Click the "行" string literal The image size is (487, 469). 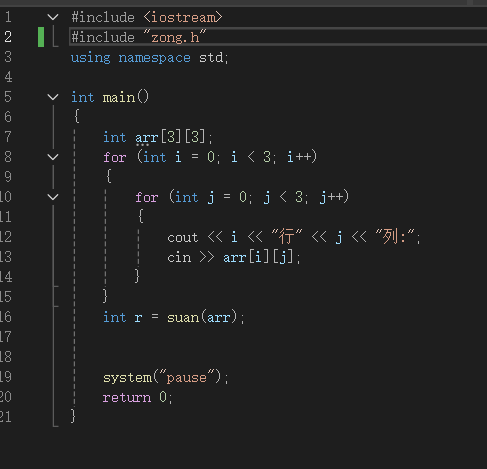pos(287,237)
